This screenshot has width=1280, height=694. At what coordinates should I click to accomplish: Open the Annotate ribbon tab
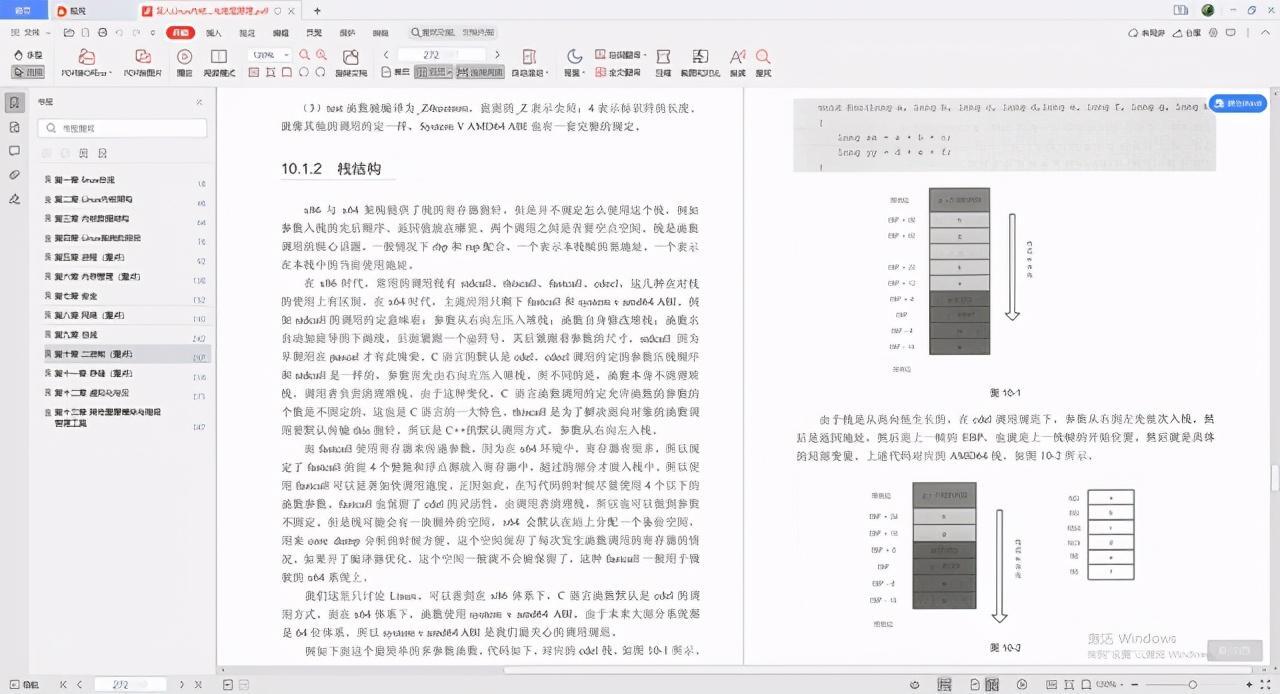(247, 33)
